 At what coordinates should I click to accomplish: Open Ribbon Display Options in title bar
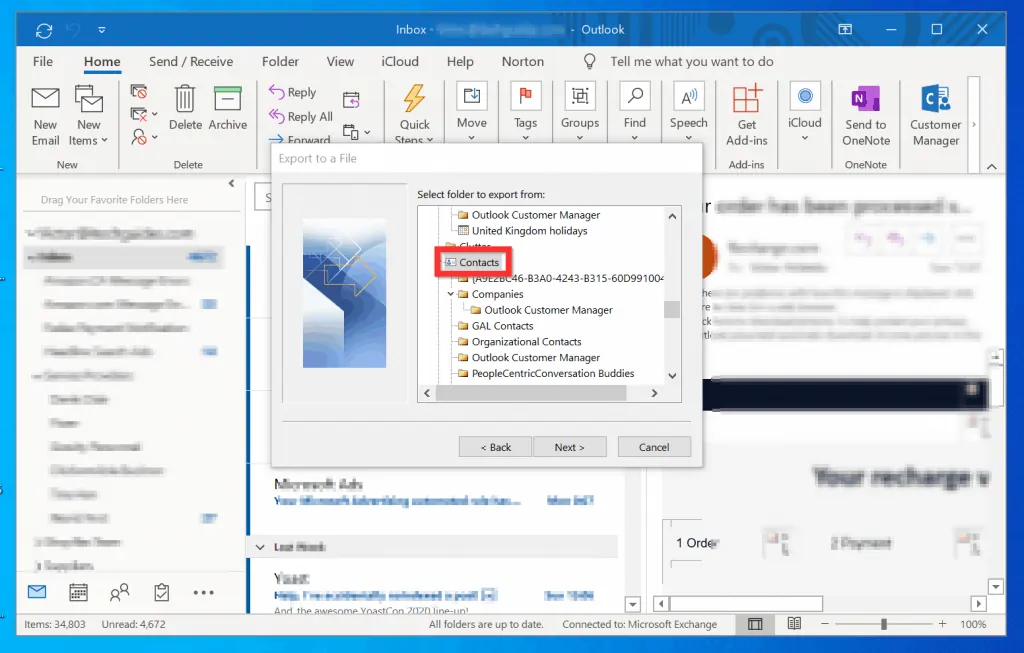tap(845, 29)
